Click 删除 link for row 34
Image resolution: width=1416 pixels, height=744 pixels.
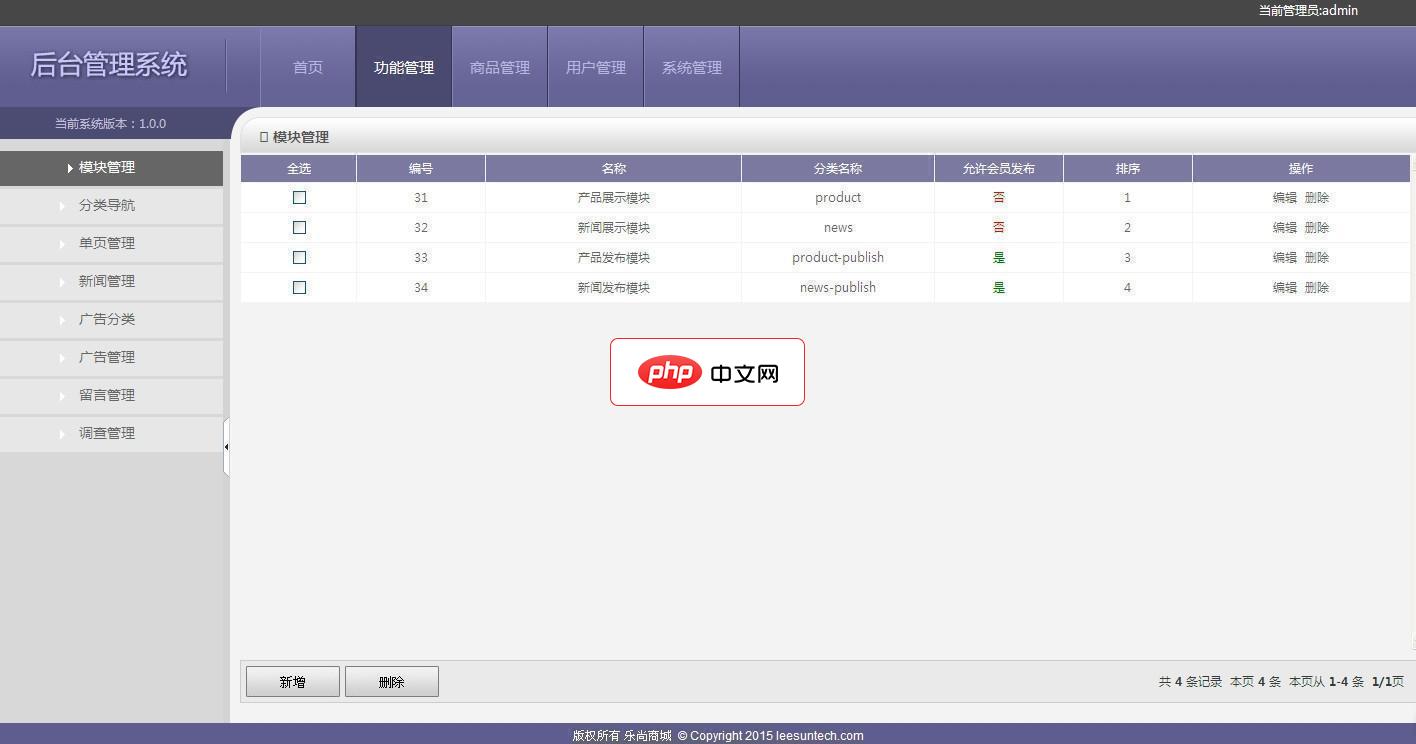[1317, 288]
